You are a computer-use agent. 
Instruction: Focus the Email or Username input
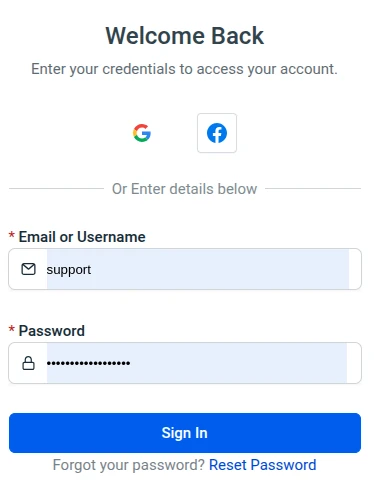tap(185, 269)
